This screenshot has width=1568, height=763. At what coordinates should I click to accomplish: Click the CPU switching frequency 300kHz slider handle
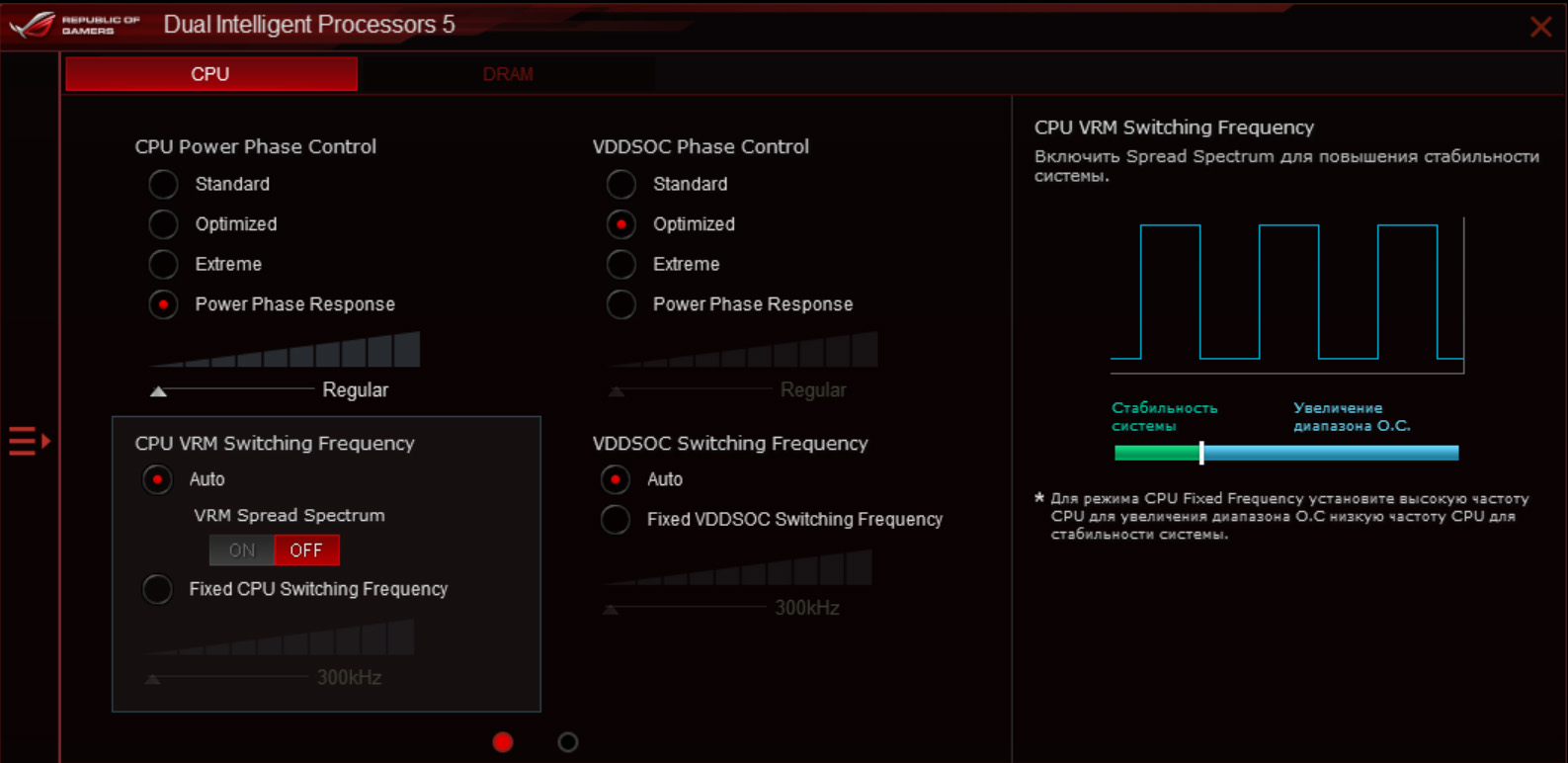coord(152,679)
